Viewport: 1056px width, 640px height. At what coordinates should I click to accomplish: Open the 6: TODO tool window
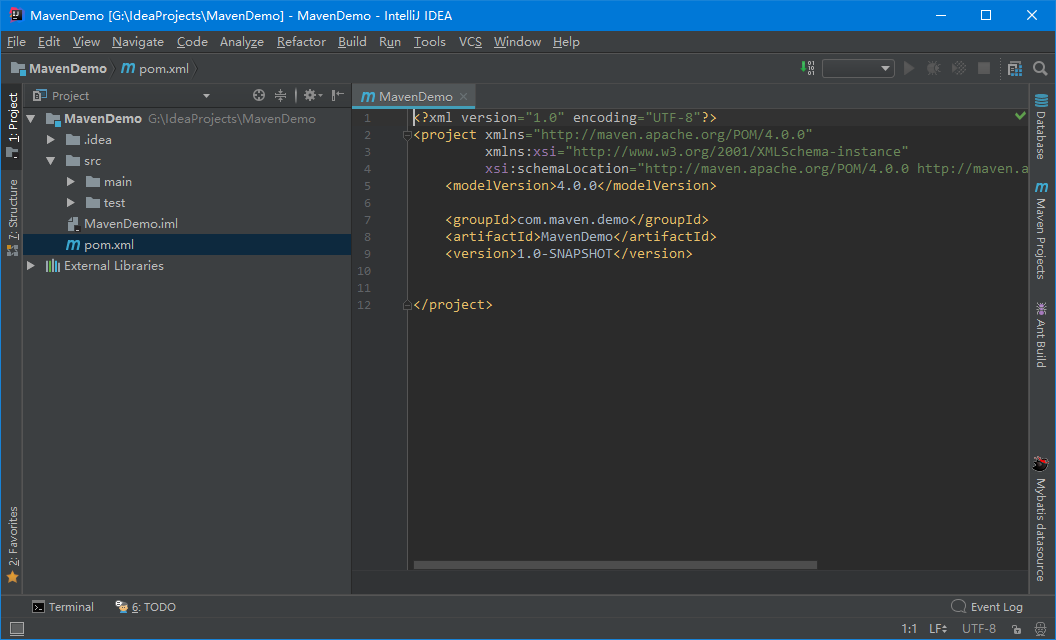pos(145,607)
